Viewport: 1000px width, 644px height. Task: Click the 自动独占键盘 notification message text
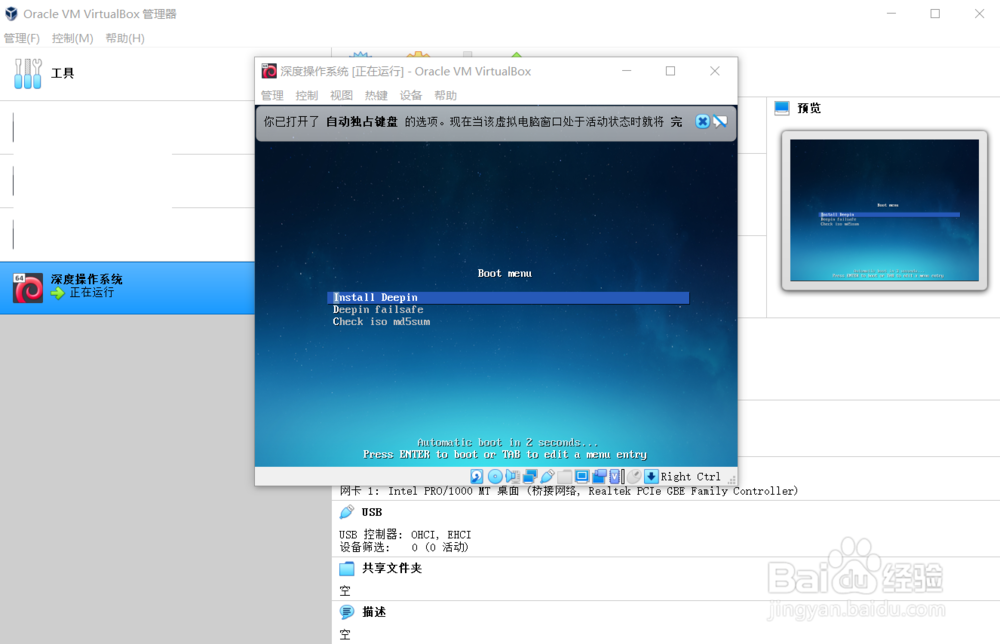pos(473,121)
